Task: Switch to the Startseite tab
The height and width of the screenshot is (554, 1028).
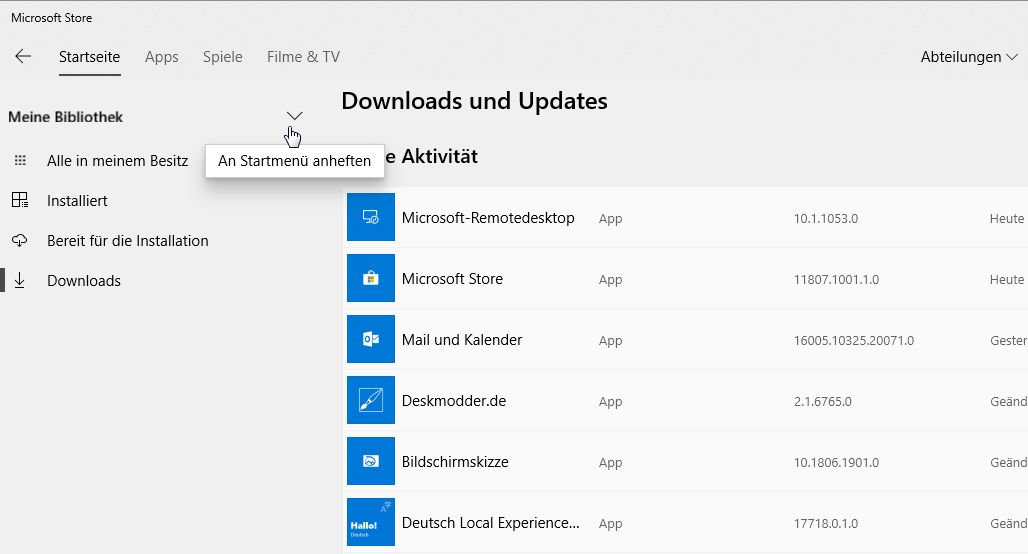Action: point(90,57)
